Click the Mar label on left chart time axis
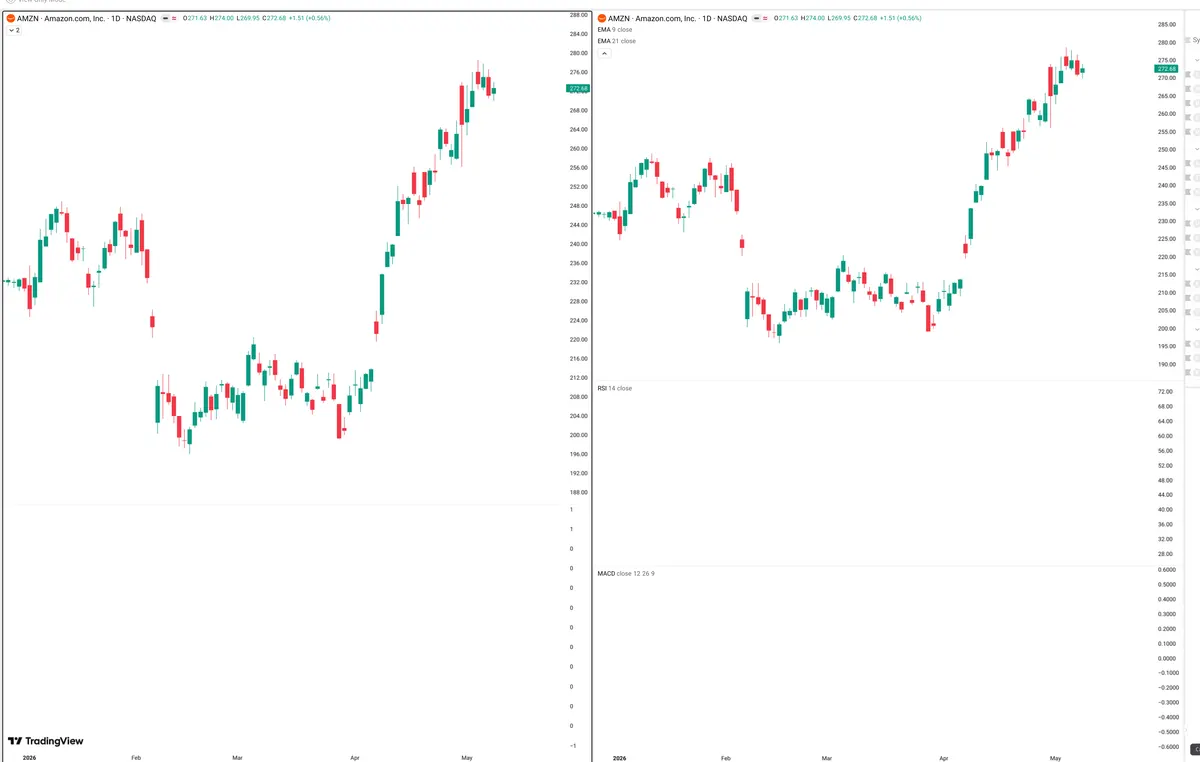Viewport: 1200px width, 762px height. pyautogui.click(x=237, y=759)
